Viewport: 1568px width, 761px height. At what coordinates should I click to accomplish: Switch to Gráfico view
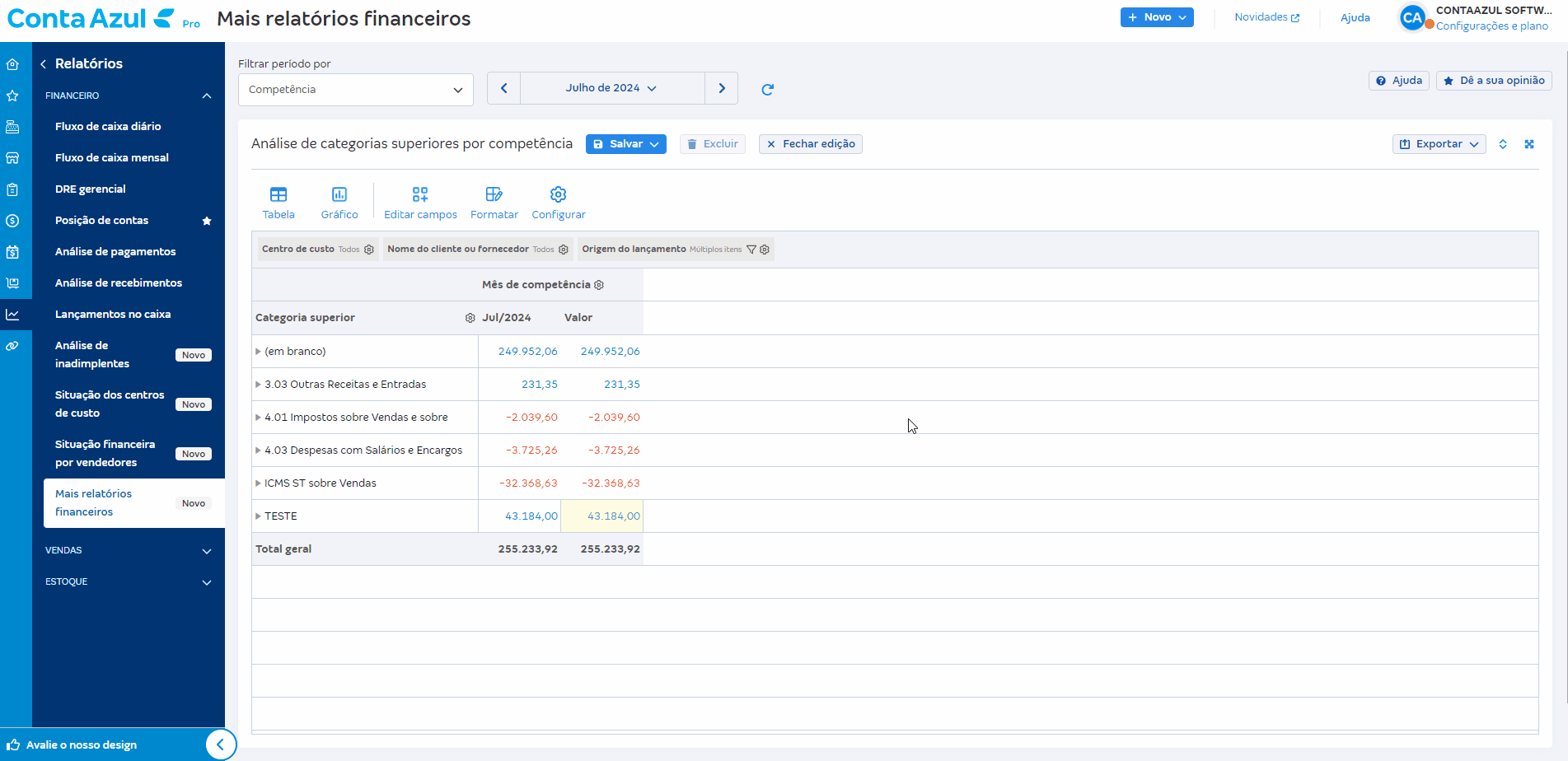point(339,203)
